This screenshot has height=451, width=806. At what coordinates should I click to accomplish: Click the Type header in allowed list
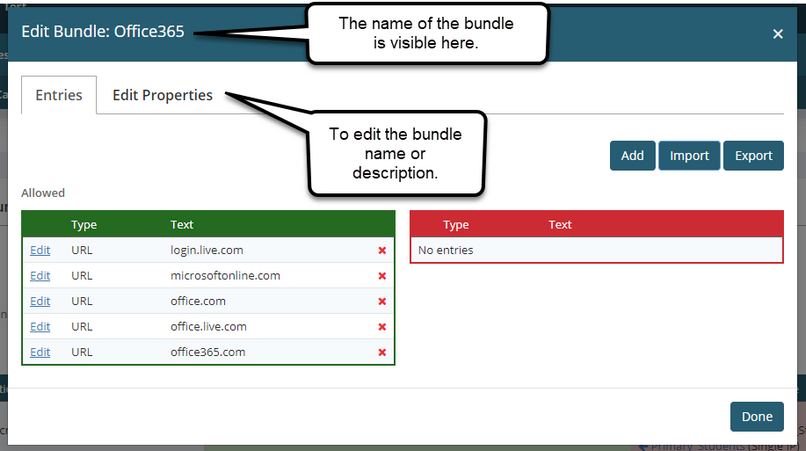pyautogui.click(x=84, y=225)
